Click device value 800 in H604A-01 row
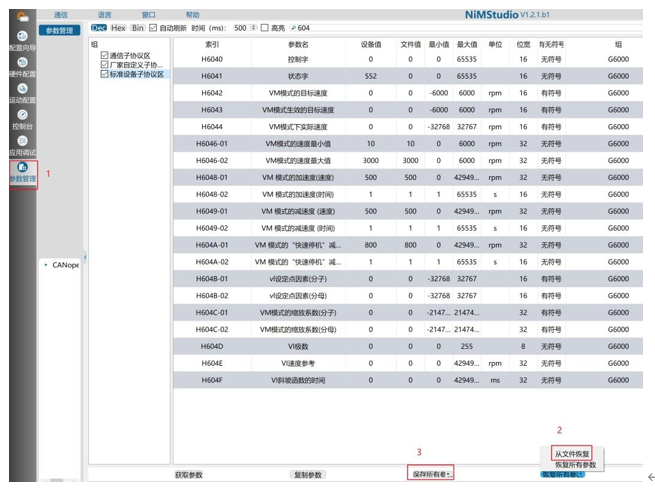The width and height of the screenshot is (655, 494). pos(371,245)
